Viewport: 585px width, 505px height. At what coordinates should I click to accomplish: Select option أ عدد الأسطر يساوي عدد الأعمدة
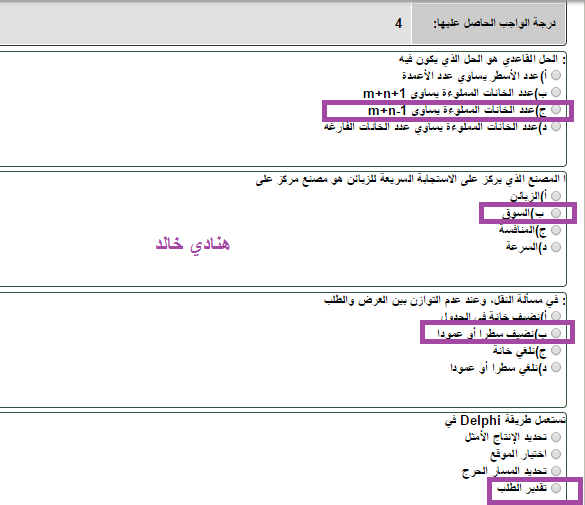[556, 75]
